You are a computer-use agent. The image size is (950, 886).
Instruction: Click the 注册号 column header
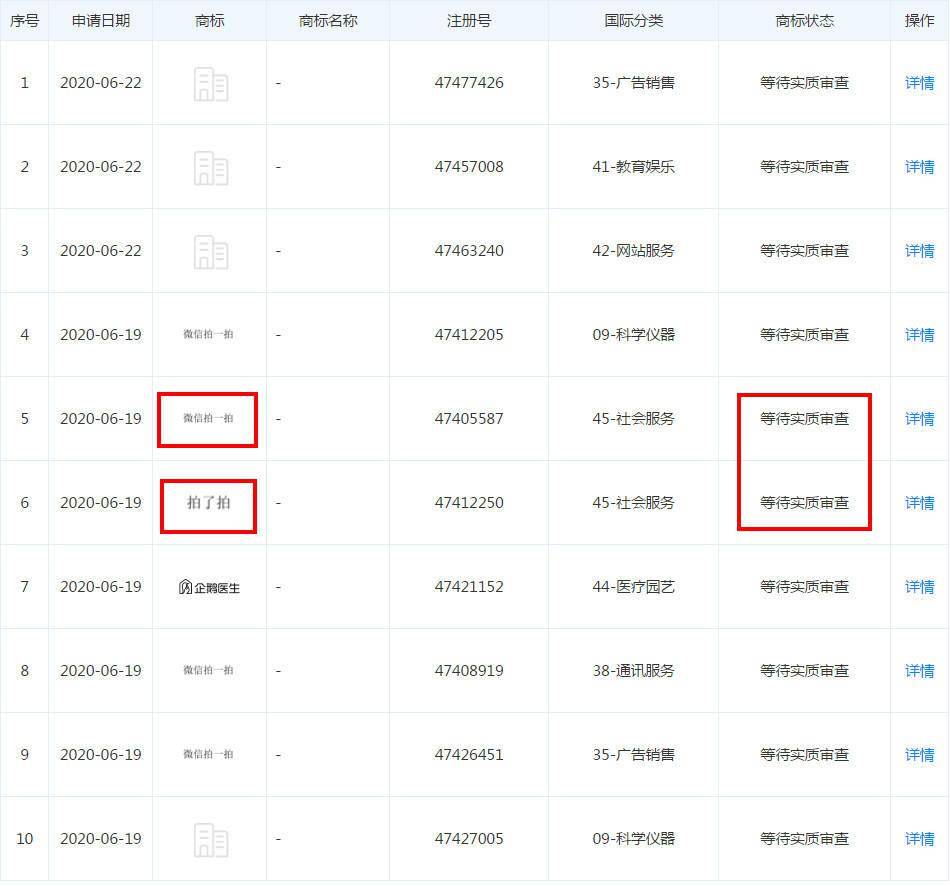point(471,20)
